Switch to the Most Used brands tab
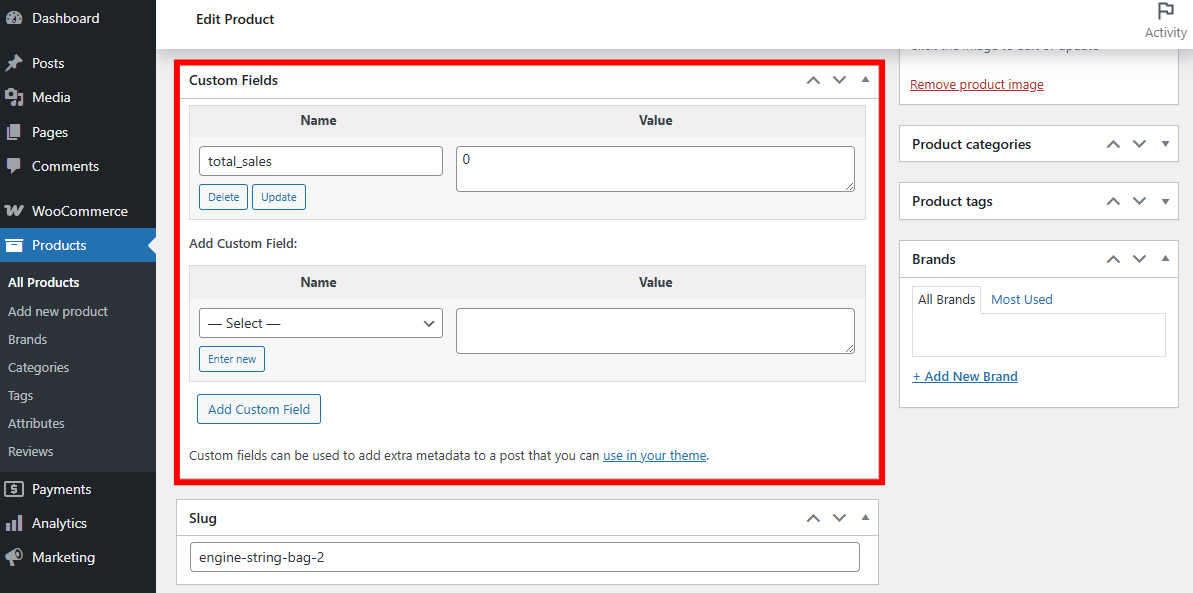The width and height of the screenshot is (1193, 593). point(1021,299)
